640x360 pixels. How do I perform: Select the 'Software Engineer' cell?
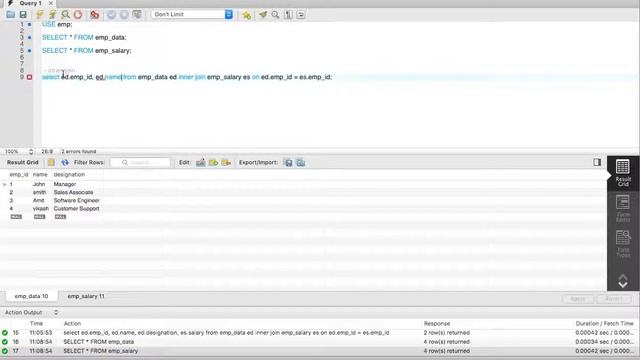click(x=77, y=200)
